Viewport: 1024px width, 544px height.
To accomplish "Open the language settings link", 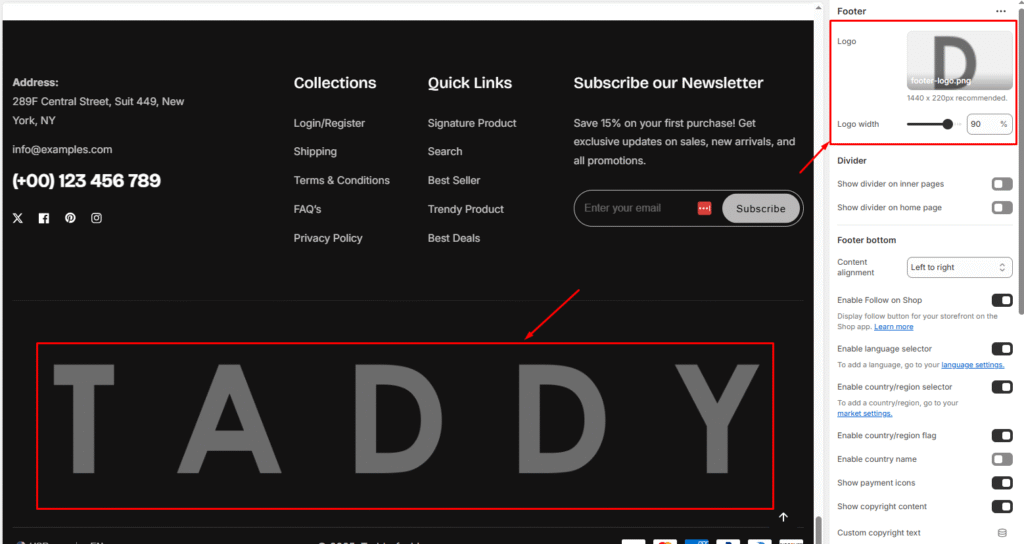I will pyautogui.click(x=972, y=365).
